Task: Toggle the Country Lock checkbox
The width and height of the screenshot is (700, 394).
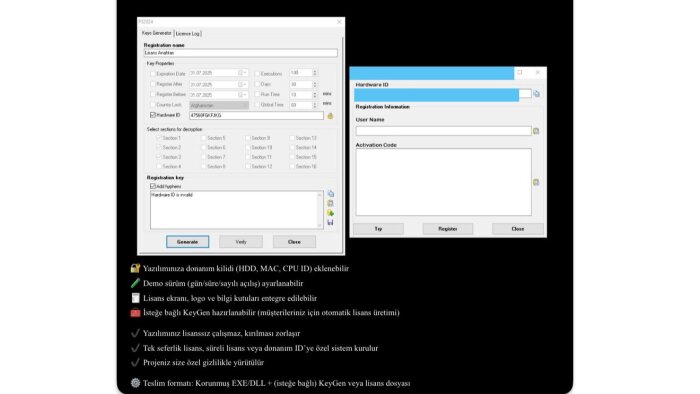Action: click(x=153, y=105)
